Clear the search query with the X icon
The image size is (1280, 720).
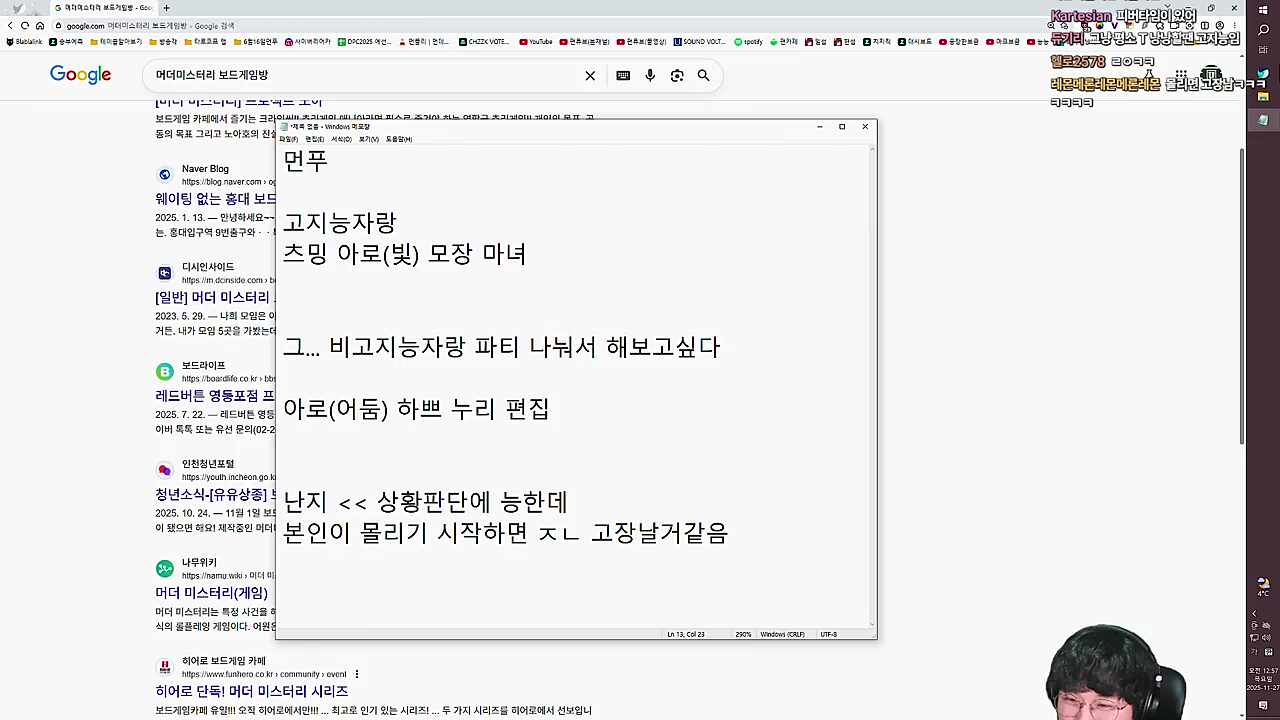pyautogui.click(x=590, y=75)
